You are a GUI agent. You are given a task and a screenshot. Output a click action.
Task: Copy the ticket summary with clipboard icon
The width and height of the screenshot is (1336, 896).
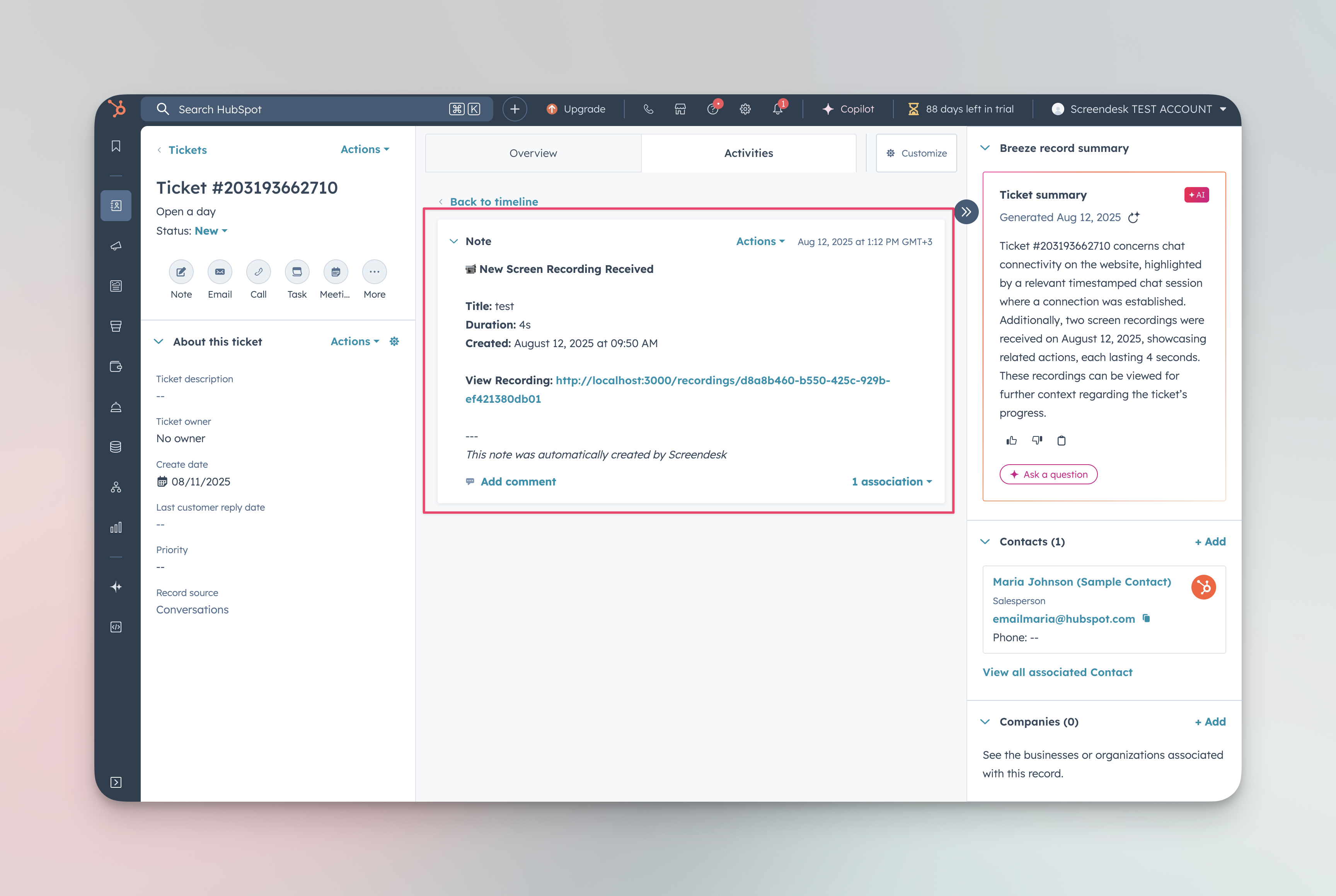(x=1061, y=441)
